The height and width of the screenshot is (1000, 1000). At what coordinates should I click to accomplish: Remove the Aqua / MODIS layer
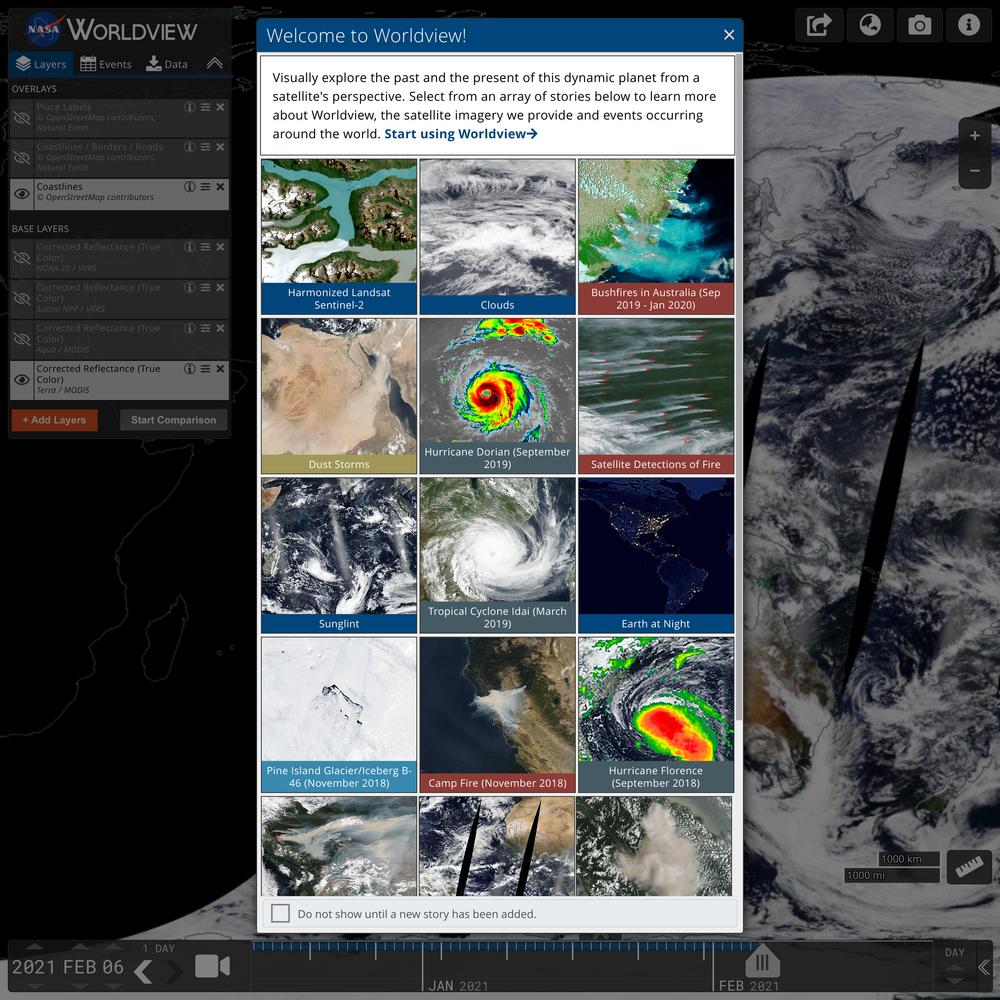(x=220, y=328)
